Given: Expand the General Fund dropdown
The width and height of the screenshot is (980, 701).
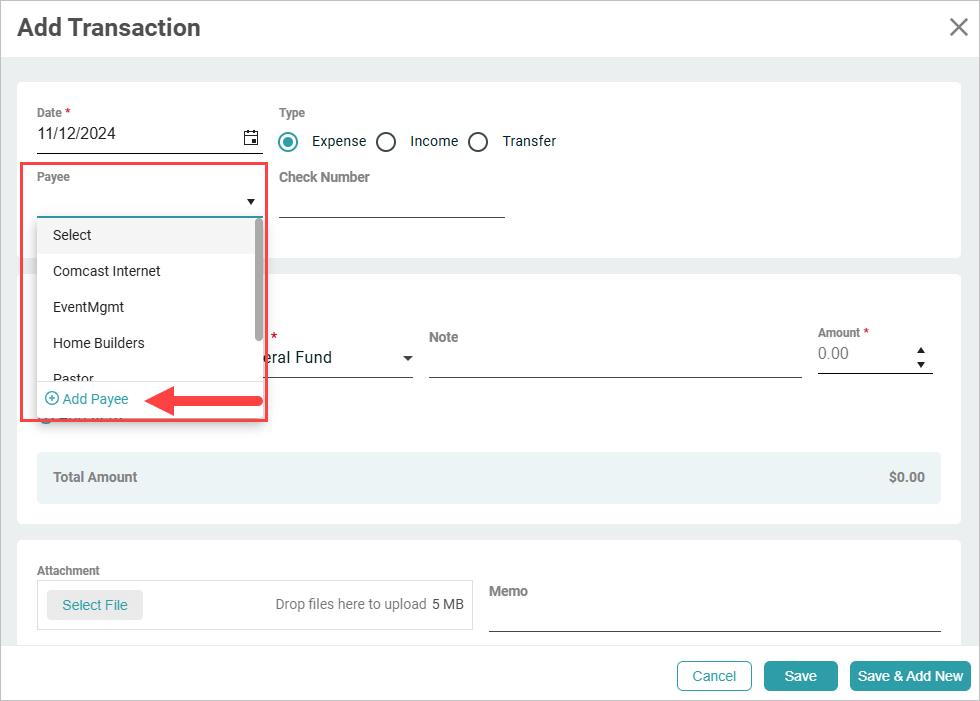Looking at the screenshot, I should tap(408, 358).
